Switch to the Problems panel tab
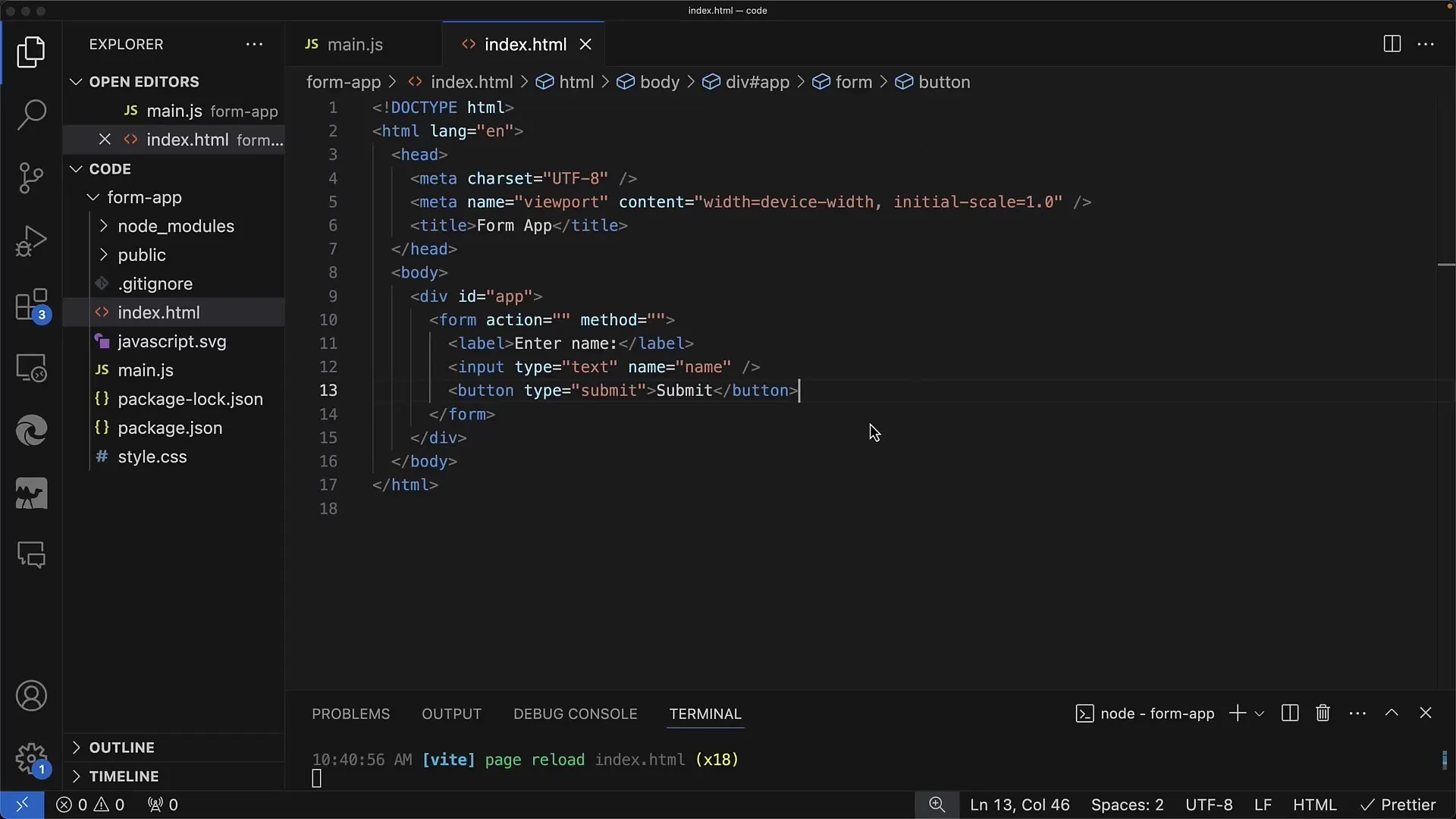 point(350,714)
